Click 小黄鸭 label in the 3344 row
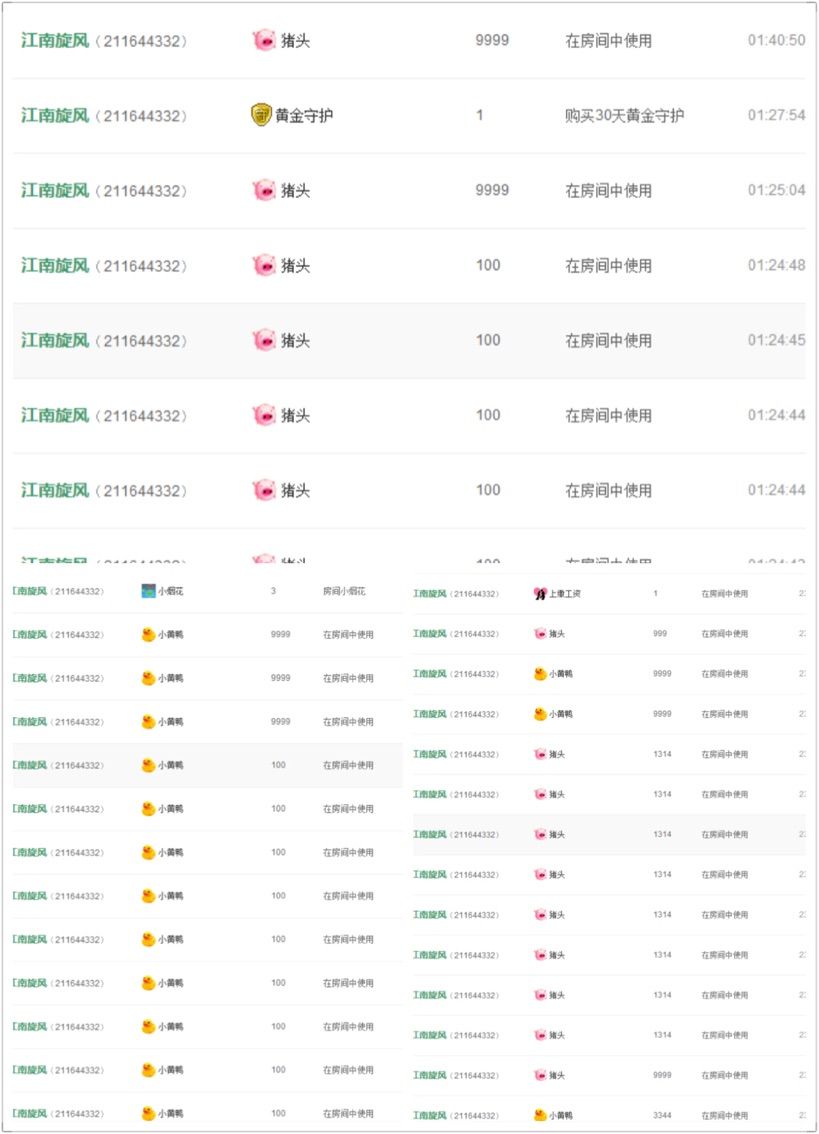Viewport: 819px width, 1134px height. click(x=561, y=1115)
